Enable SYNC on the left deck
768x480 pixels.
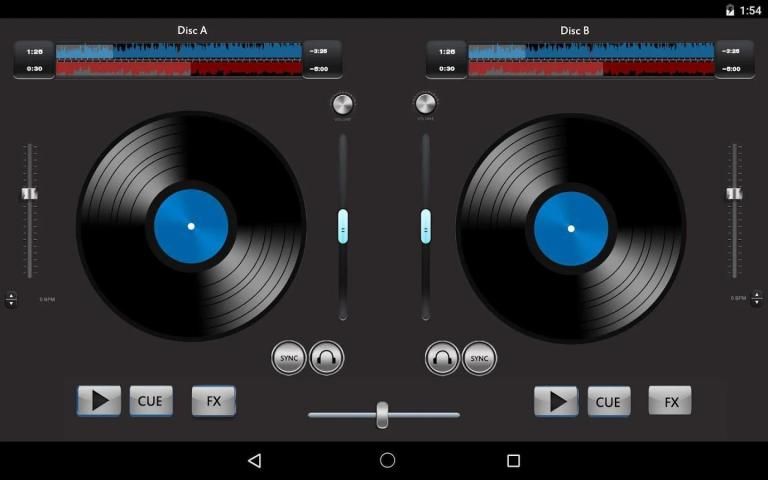click(289, 358)
